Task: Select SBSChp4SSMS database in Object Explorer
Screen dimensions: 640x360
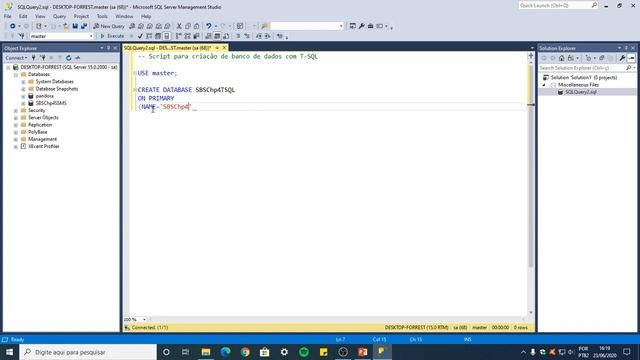Action: coord(51,103)
